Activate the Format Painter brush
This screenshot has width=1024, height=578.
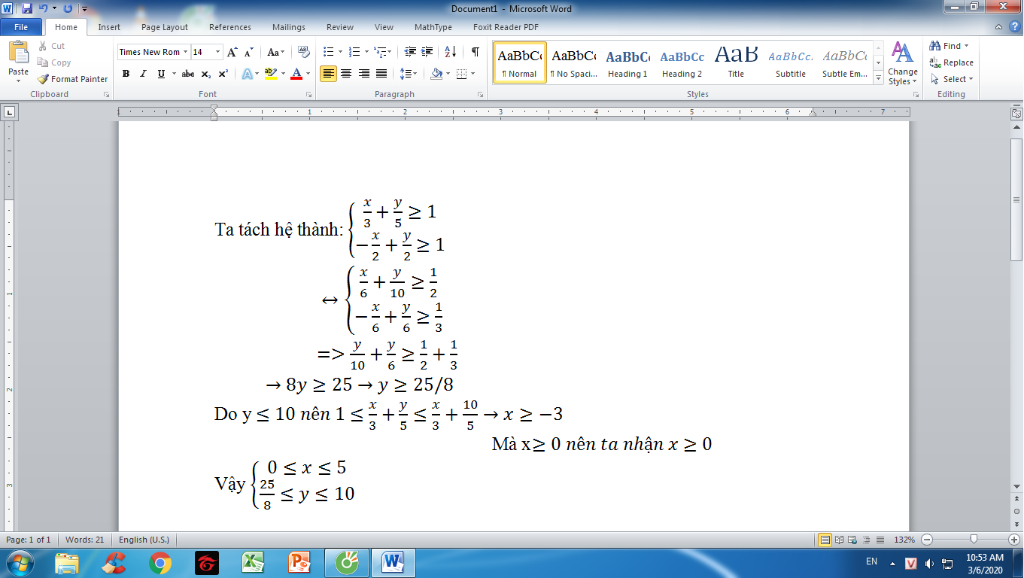click(x=43, y=79)
